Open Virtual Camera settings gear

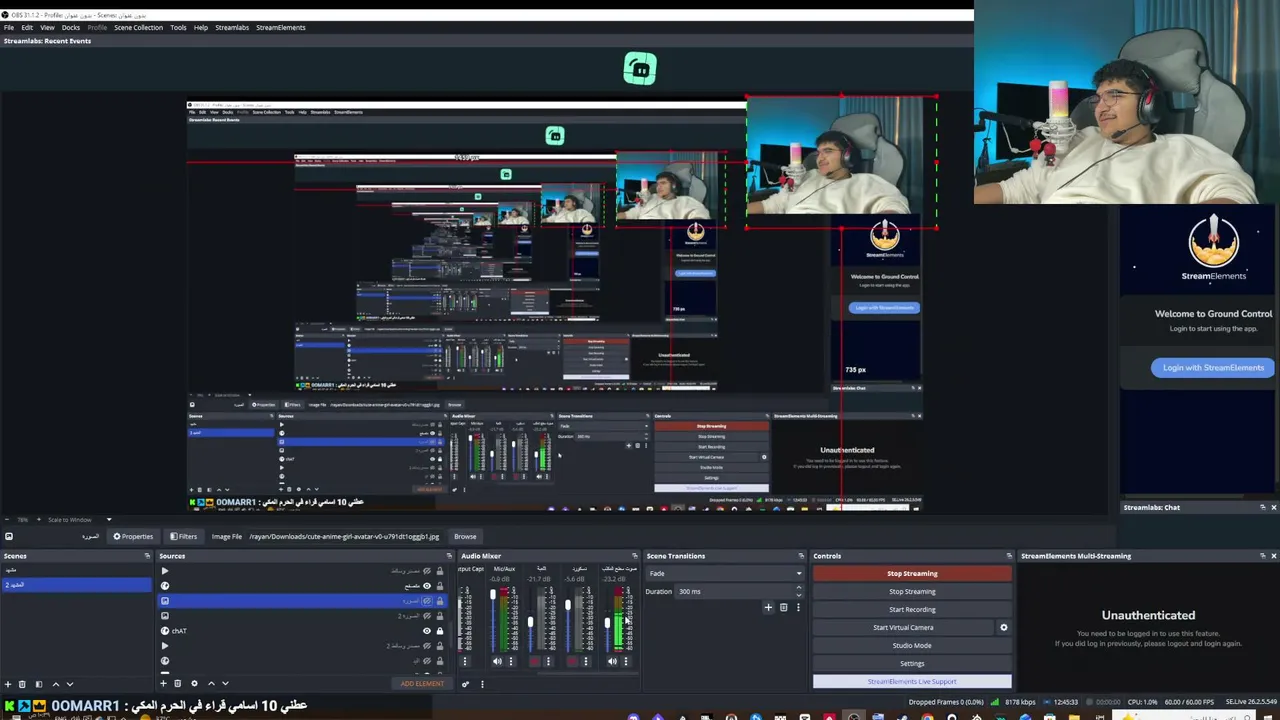click(1003, 628)
